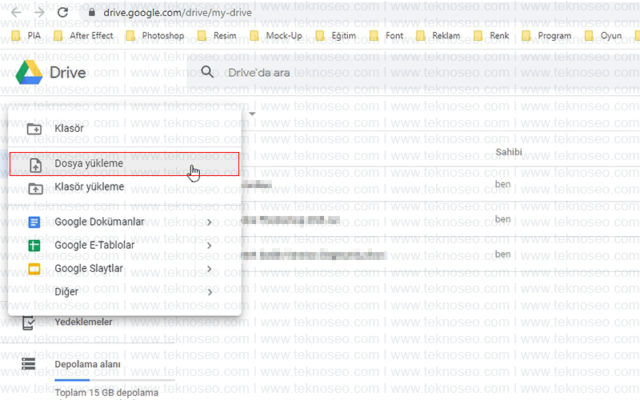Screen dimensions: 640x400
Task: Click the storage usage progress bar
Action: 115,380
